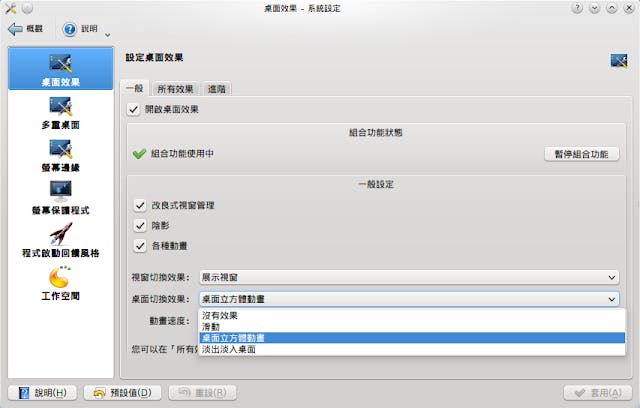Toggle the 陰影 checkbox
Image resolution: width=640 pixels, height=408 pixels.
(x=140, y=225)
